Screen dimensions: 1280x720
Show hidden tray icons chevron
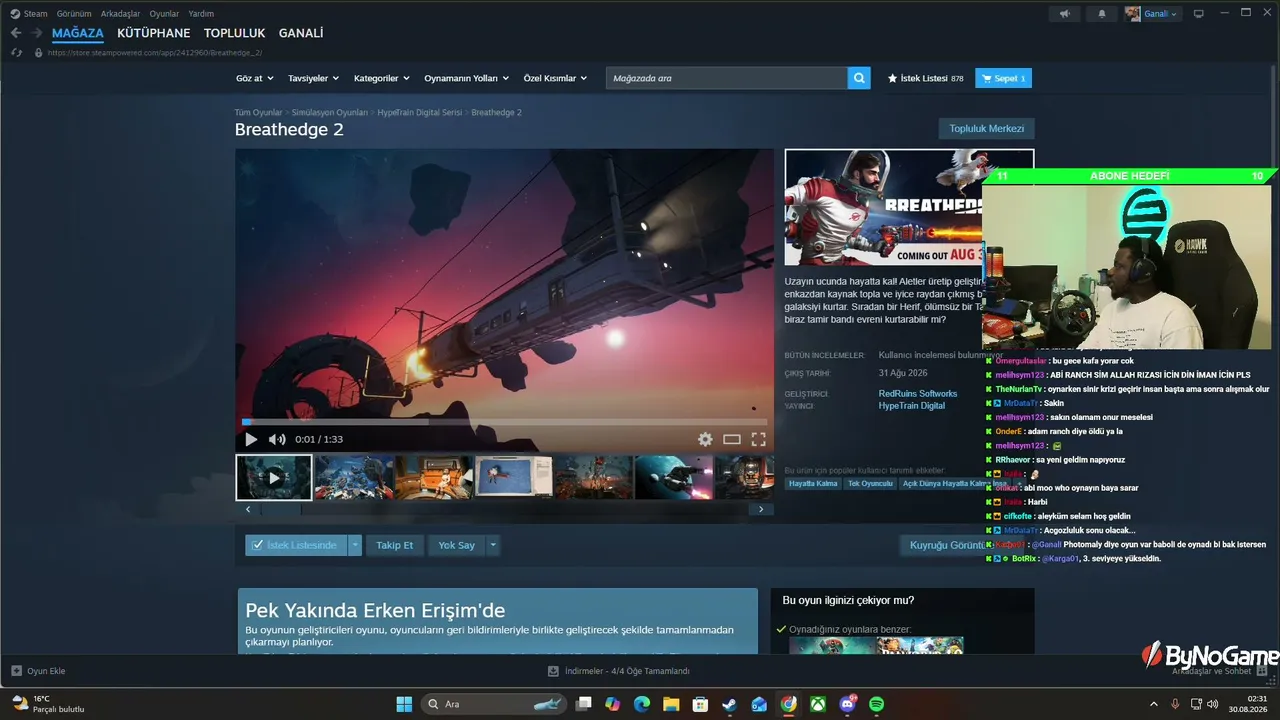tap(1154, 704)
